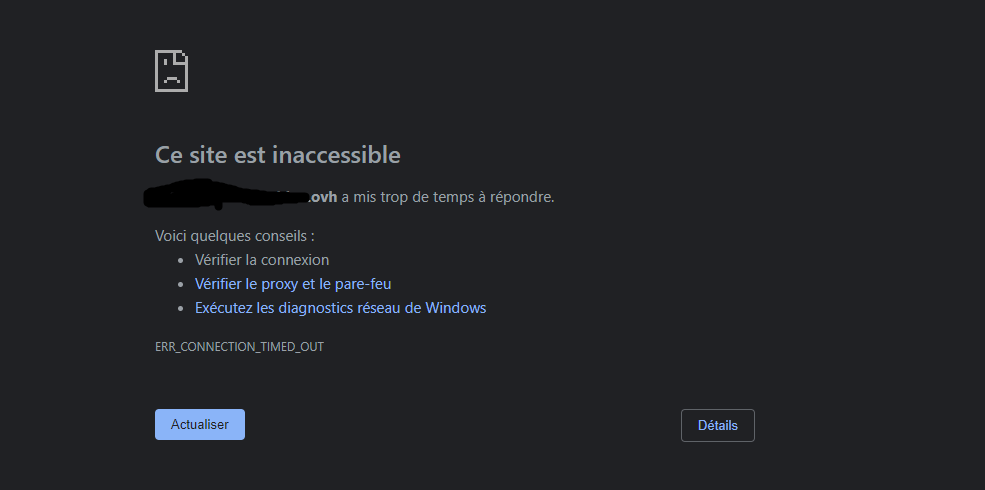The image size is (985, 490).
Task: Click the Vérifier la connexion suggestion text
Action: pyautogui.click(x=262, y=260)
